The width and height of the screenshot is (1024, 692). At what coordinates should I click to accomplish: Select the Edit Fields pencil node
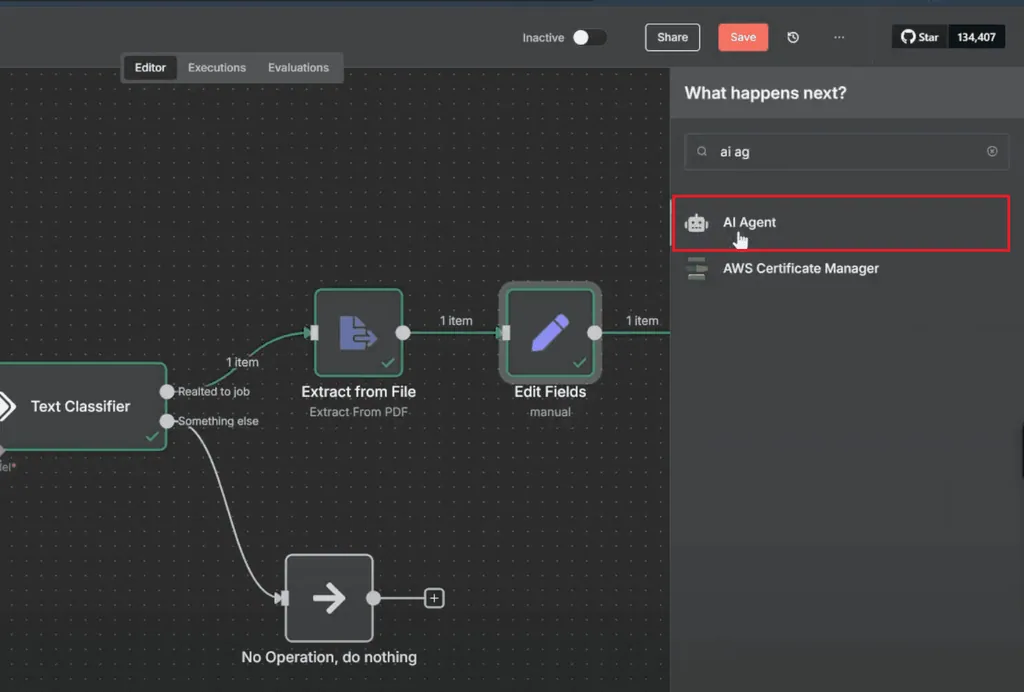tap(550, 332)
